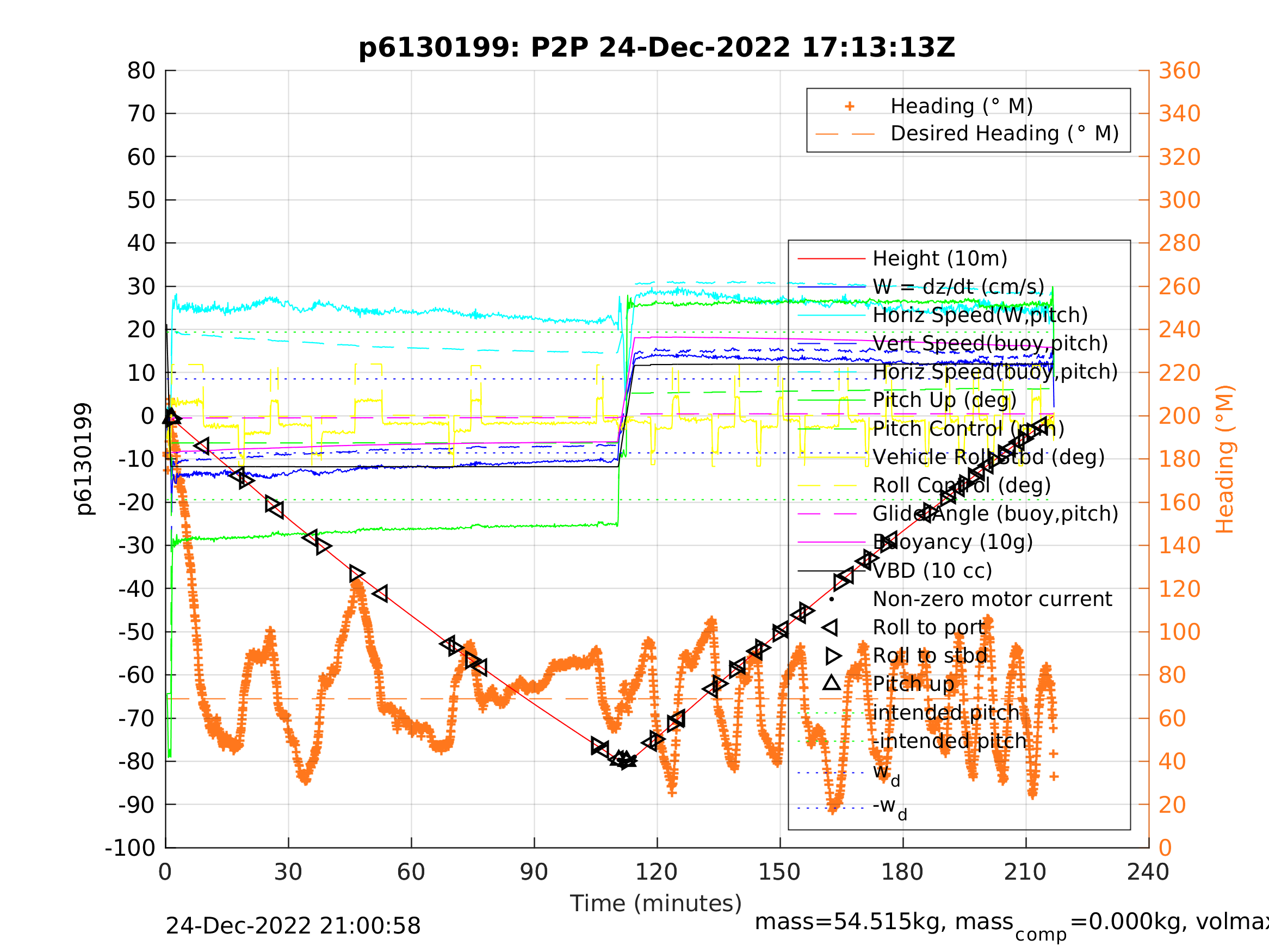Viewport: 1269px width, 952px height.
Task: Click the red Height line sample in legend
Action: [831, 259]
